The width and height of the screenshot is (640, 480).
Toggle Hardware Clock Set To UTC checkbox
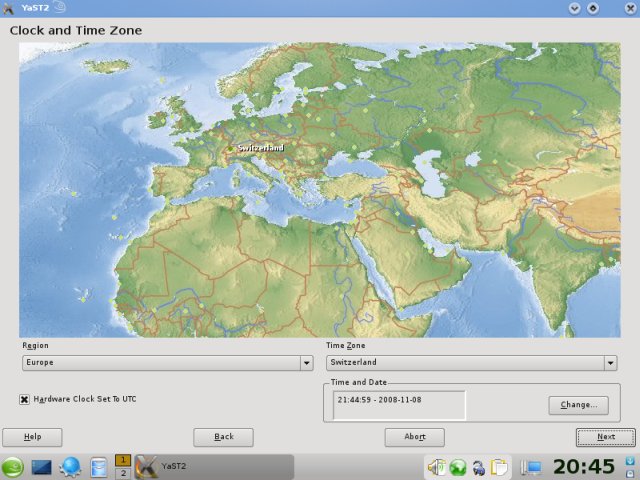pos(24,399)
